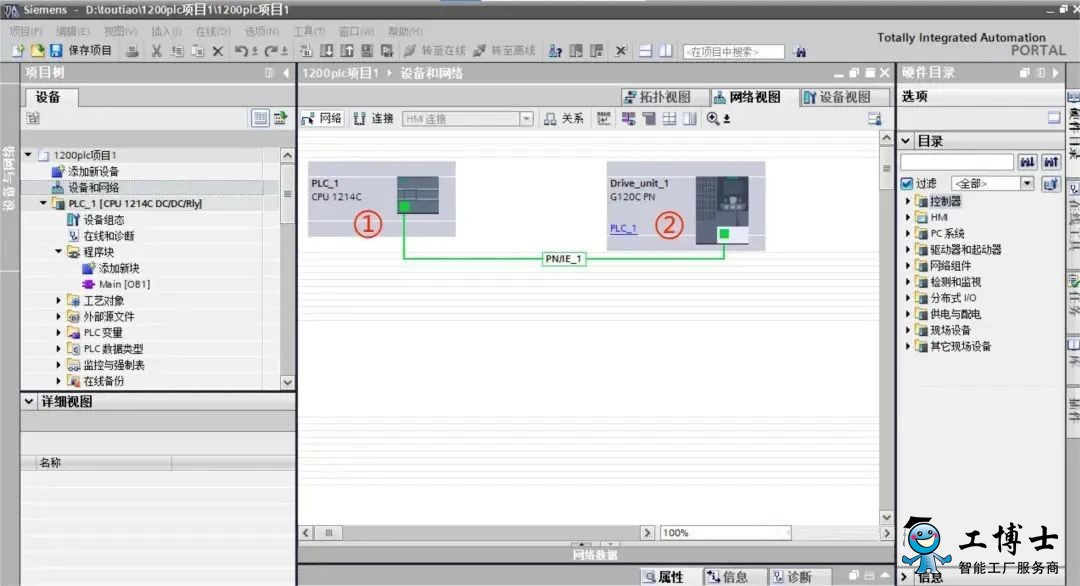Image resolution: width=1080 pixels, height=586 pixels.
Task: Click 转至在线 go online button
Action: coord(434,51)
